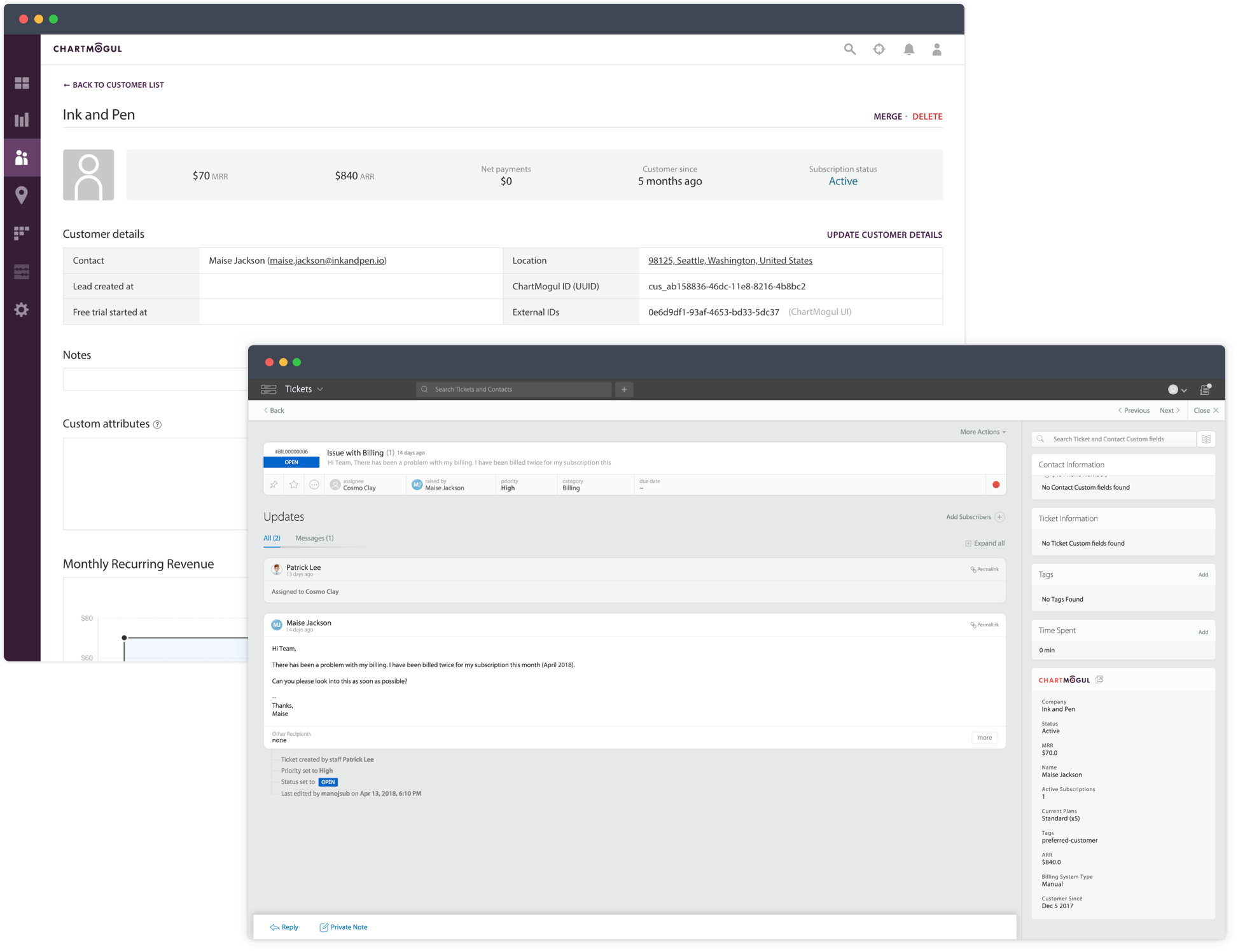
Task: Click the red status dot on the ticket
Action: (x=996, y=485)
